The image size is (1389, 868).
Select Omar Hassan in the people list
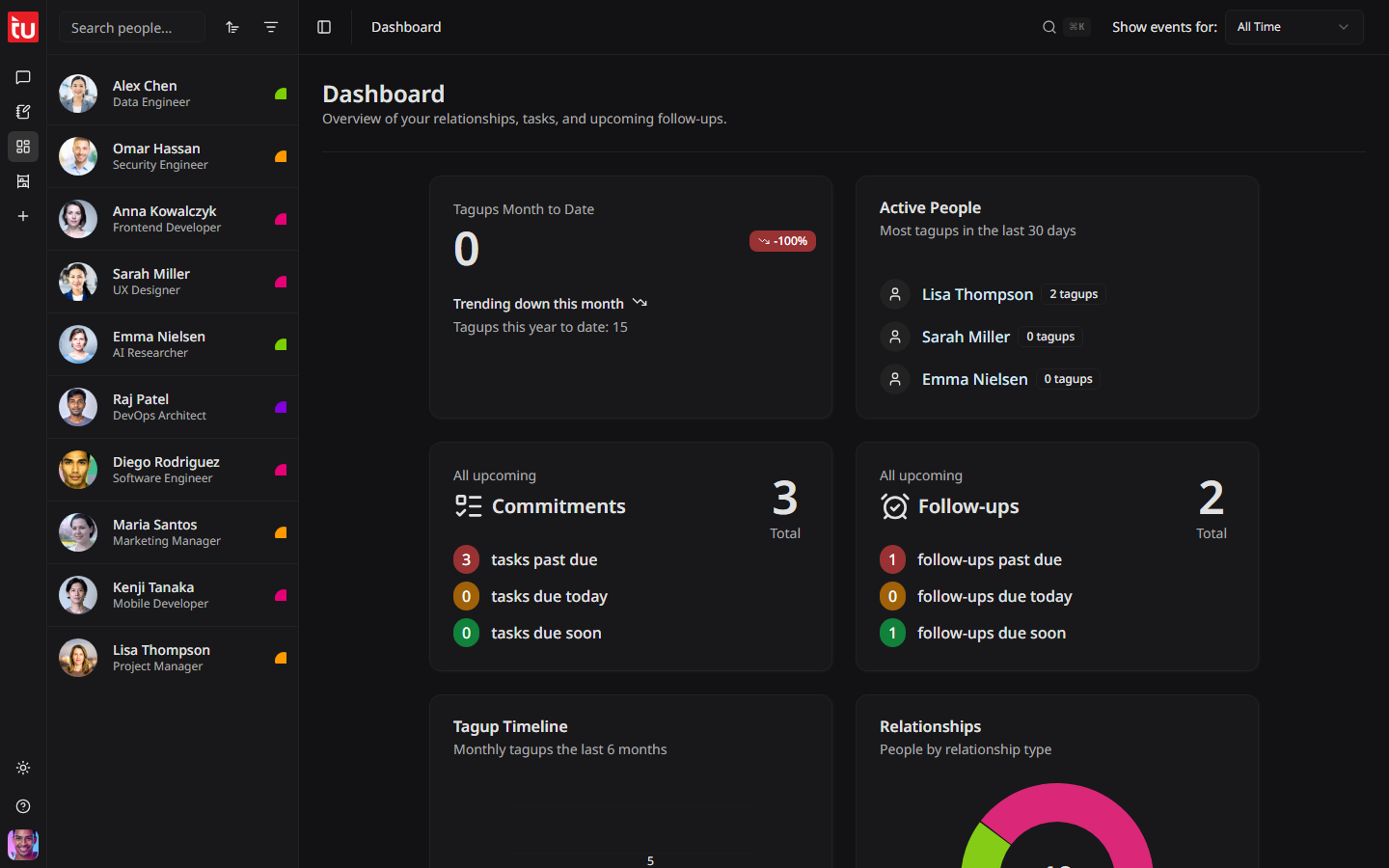(174, 156)
